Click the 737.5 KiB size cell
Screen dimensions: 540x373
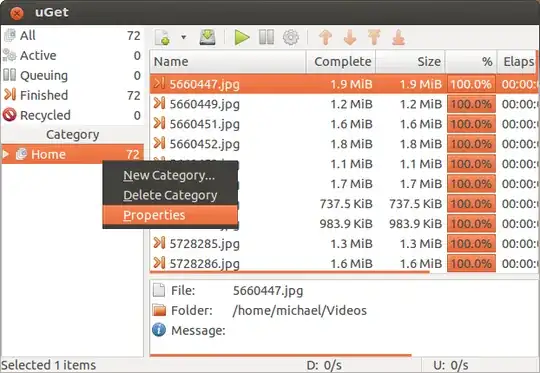click(415, 204)
